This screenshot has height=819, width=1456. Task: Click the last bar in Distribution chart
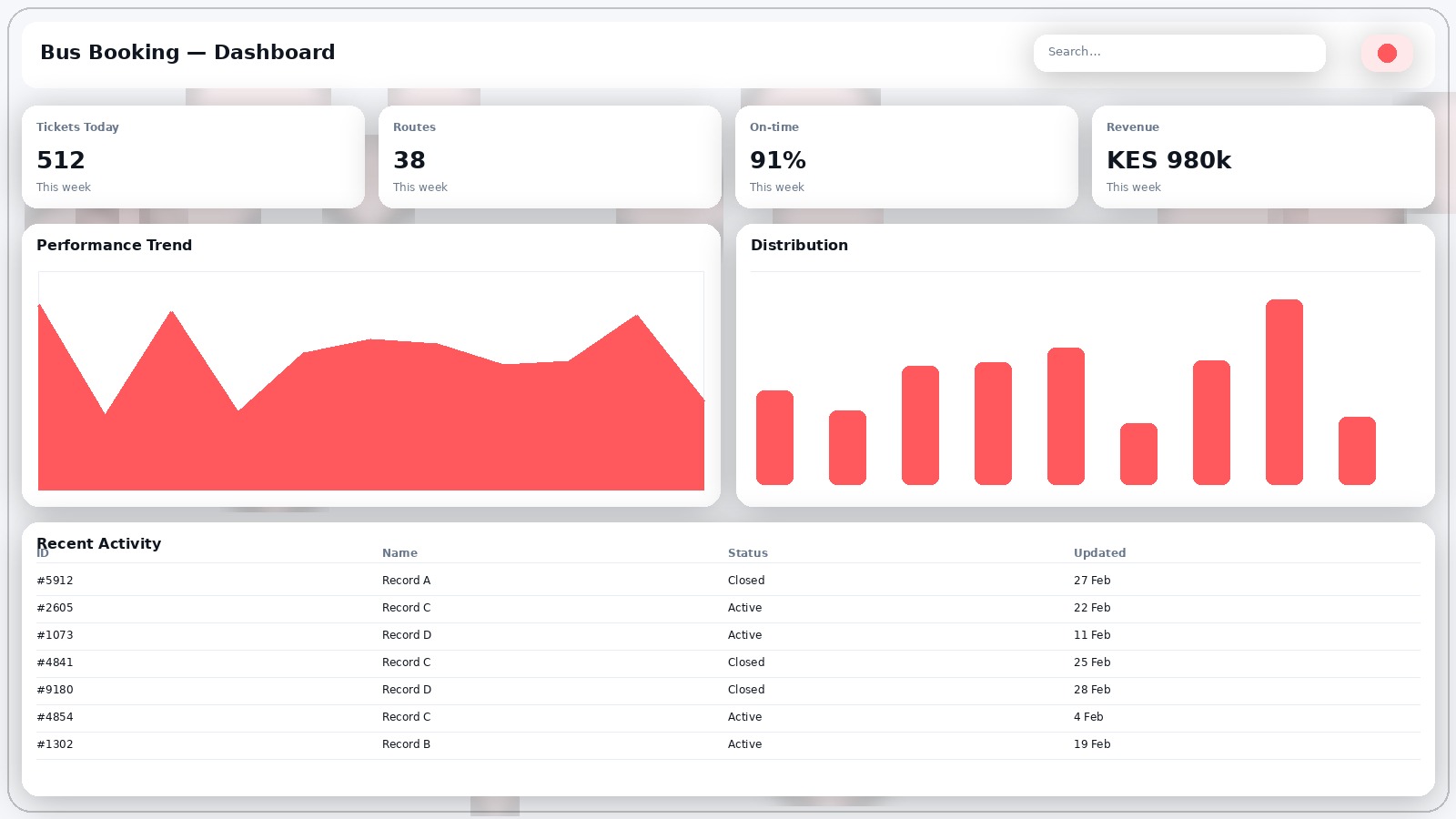coord(1357,450)
